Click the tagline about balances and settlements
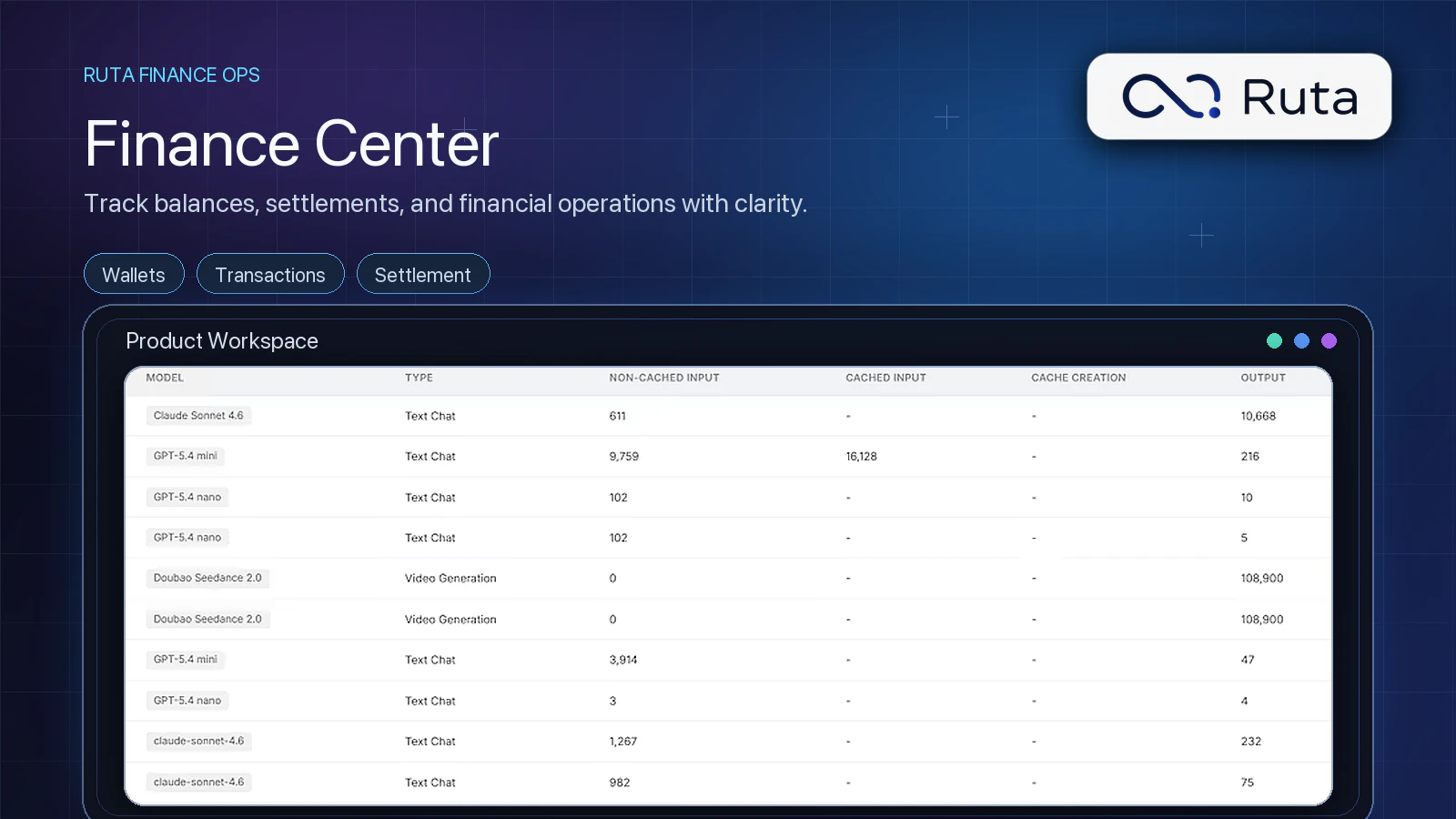Viewport: 1456px width, 819px height. [x=445, y=203]
